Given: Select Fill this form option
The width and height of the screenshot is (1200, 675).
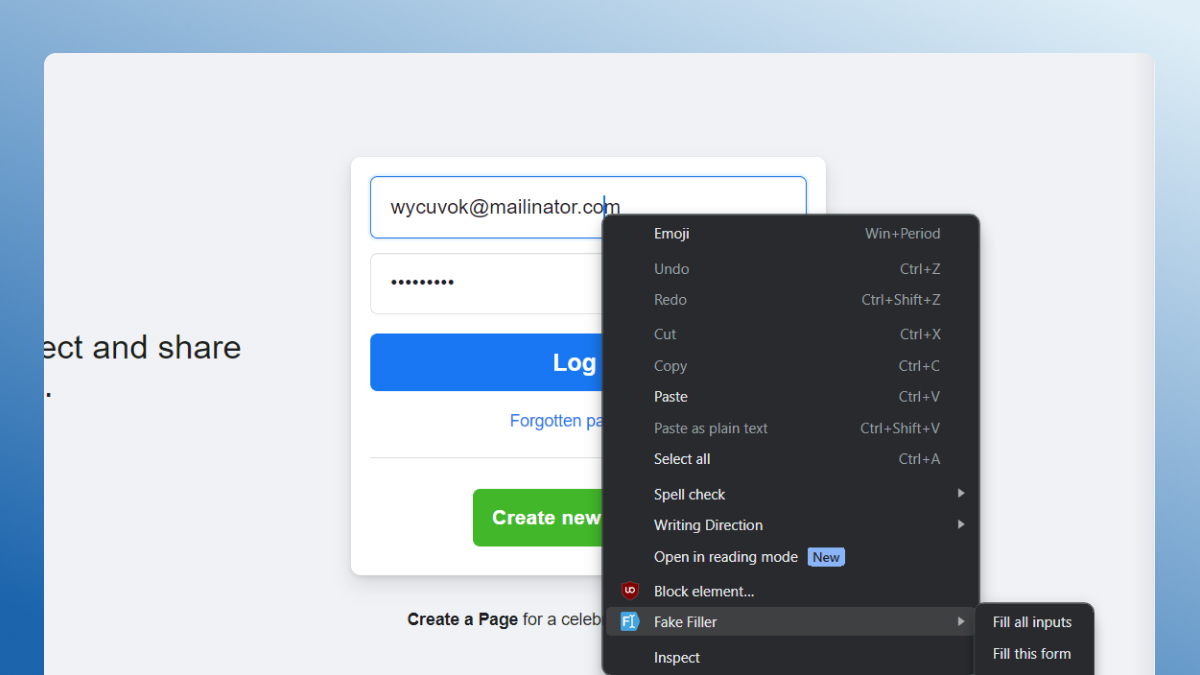Looking at the screenshot, I should (1032, 654).
